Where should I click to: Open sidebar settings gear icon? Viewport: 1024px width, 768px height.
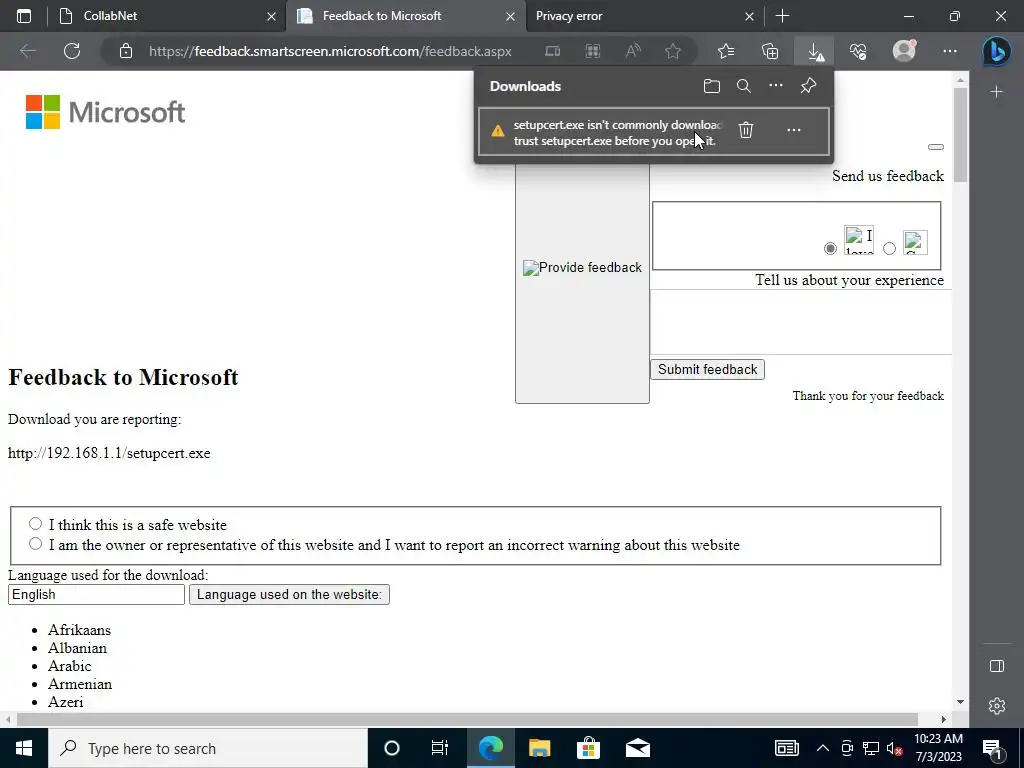(997, 706)
